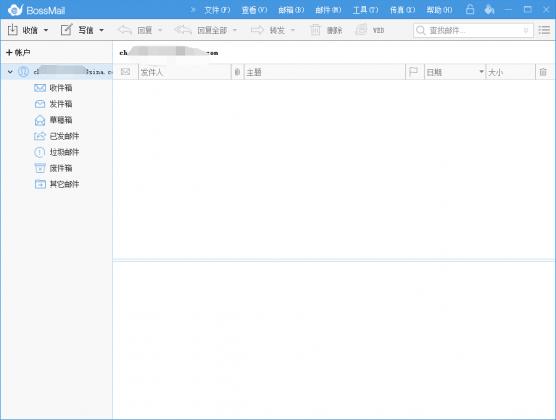The image size is (556, 420).
Task: Open the 回复全部 dropdown arrow
Action: [x=235, y=30]
